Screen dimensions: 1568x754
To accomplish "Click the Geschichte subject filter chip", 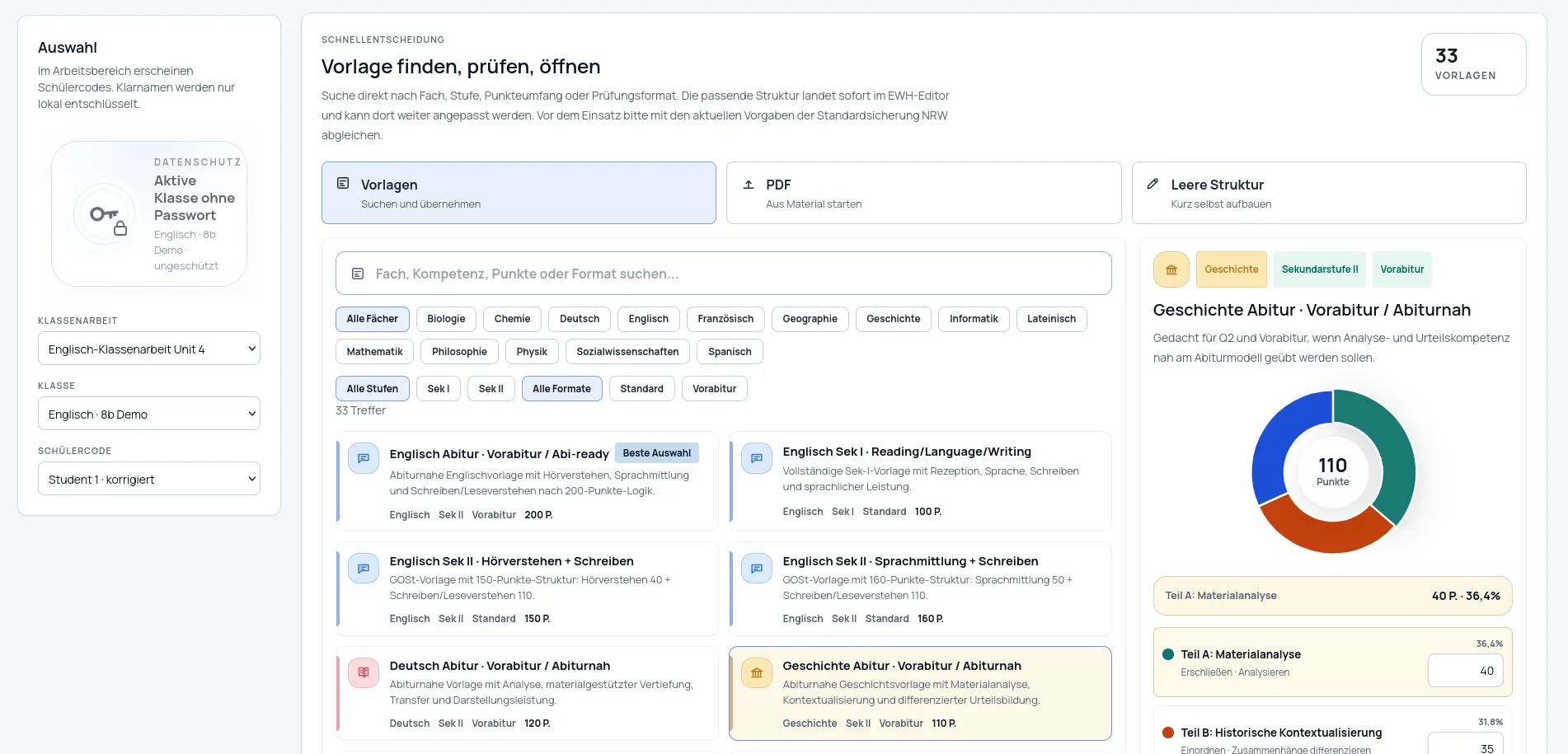I will coord(894,319).
